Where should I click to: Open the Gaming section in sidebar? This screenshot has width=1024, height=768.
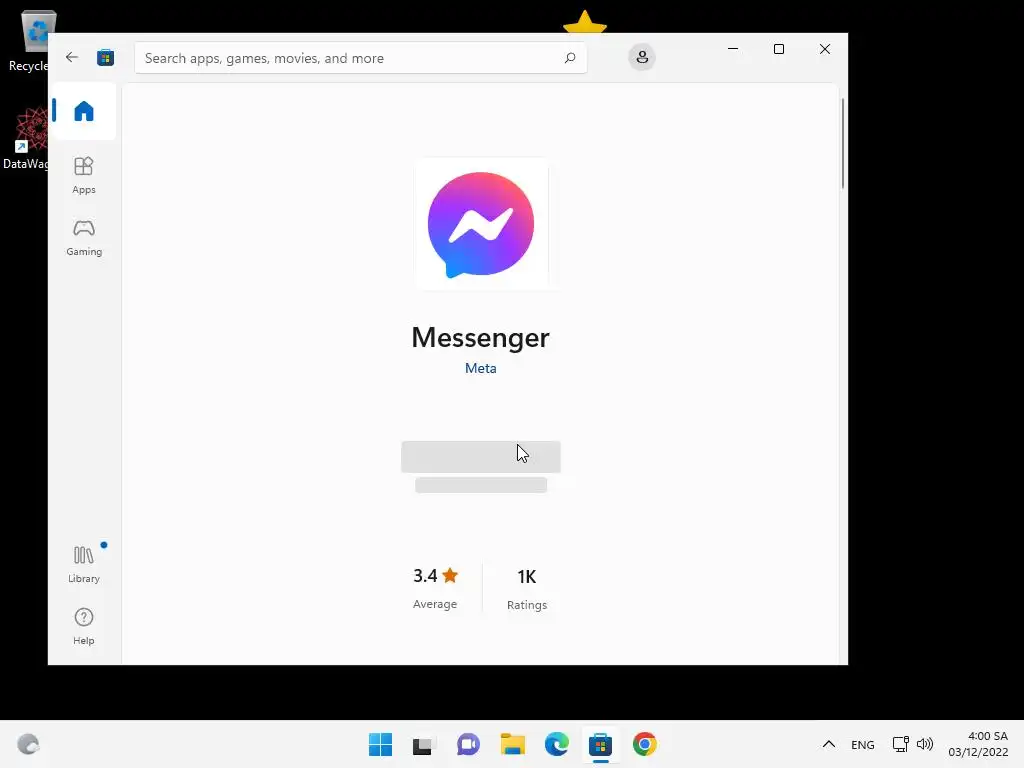pyautogui.click(x=84, y=238)
